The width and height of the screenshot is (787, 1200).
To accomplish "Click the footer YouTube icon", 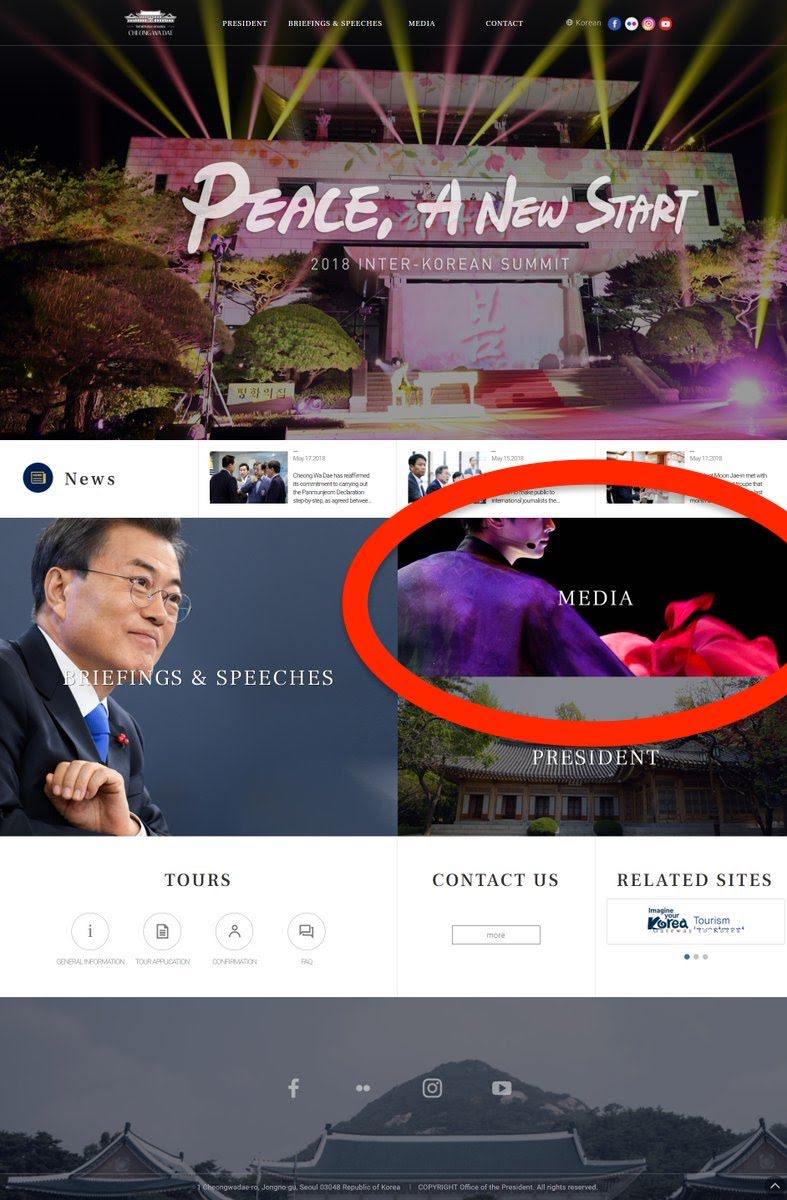I will (x=502, y=1088).
